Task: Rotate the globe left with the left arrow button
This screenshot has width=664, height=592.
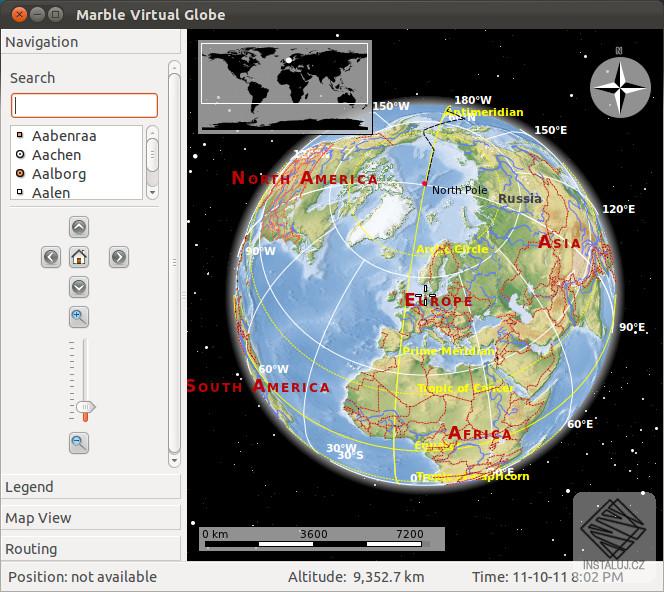Action: pos(51,257)
